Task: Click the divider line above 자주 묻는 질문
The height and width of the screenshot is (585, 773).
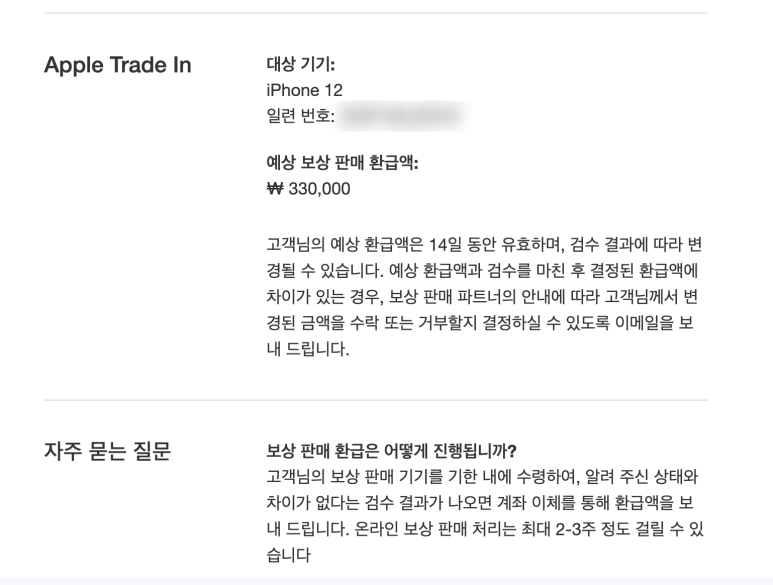Action: [375, 400]
